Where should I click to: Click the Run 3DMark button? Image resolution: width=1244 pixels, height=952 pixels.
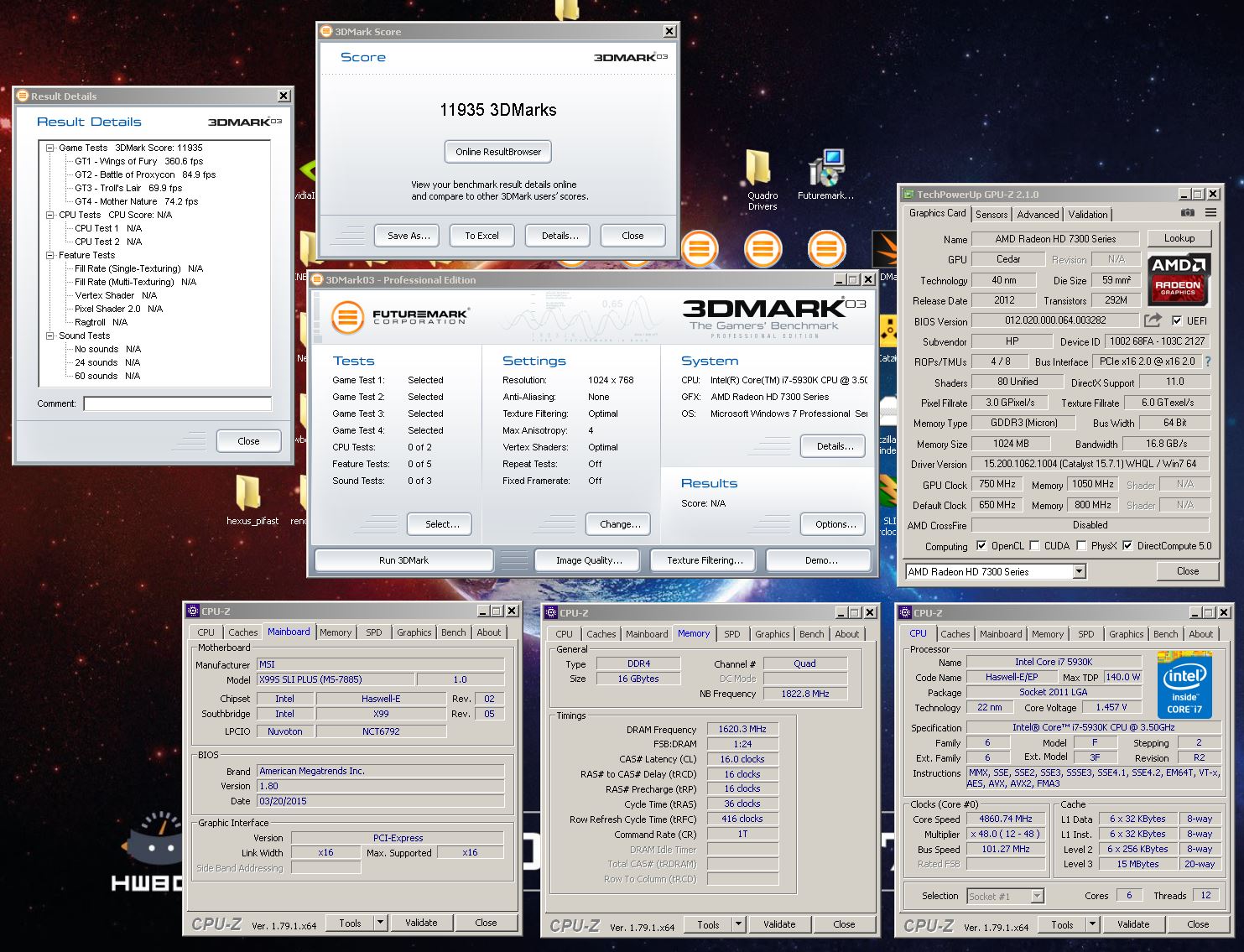coord(403,560)
